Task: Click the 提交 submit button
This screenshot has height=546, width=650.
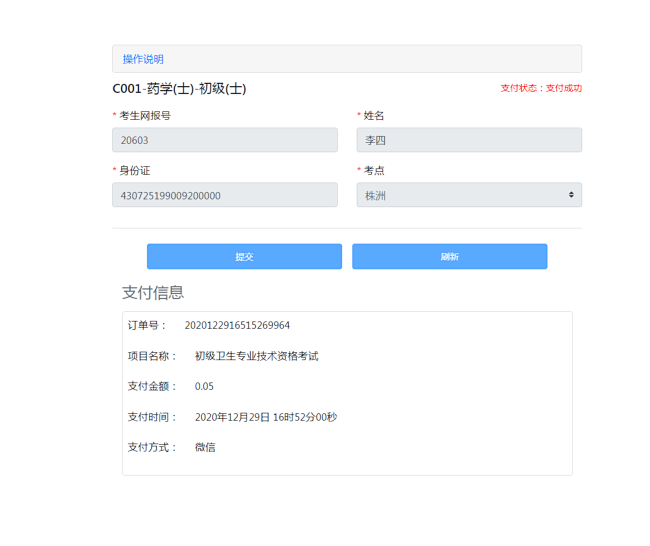Action: [x=244, y=256]
